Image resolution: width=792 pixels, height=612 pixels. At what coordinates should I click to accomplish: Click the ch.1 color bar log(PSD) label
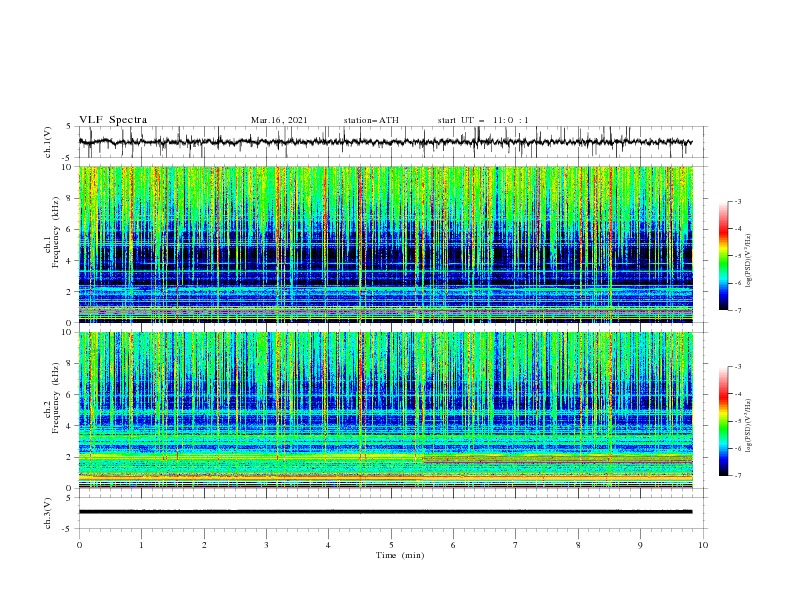pyautogui.click(x=748, y=261)
